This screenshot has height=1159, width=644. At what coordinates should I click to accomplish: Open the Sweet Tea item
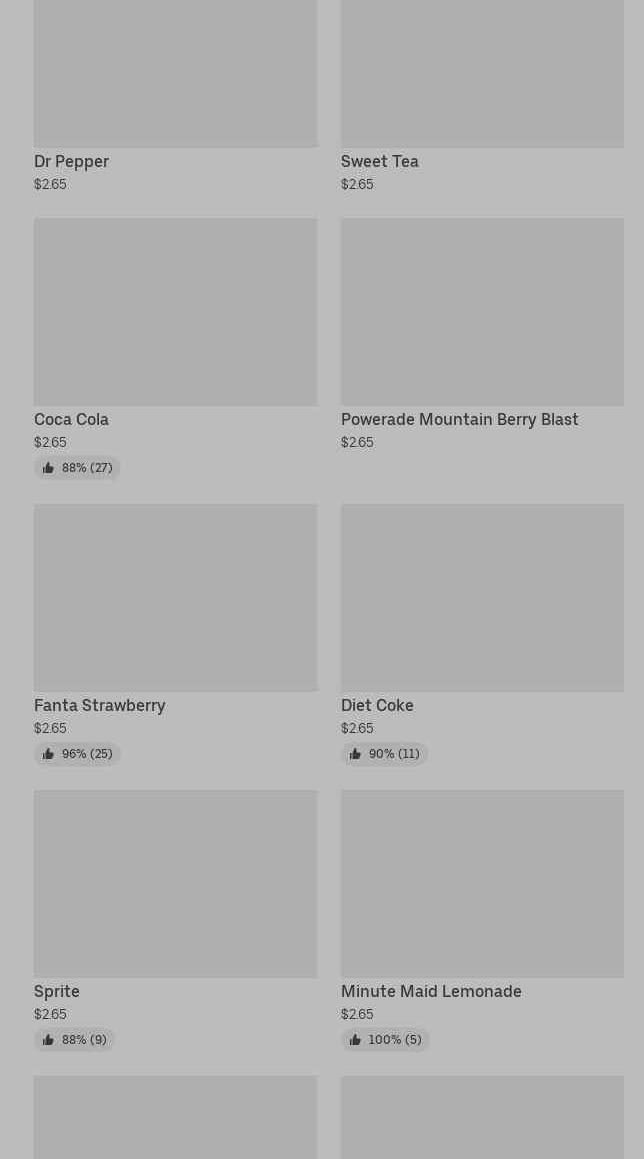[x=379, y=161]
